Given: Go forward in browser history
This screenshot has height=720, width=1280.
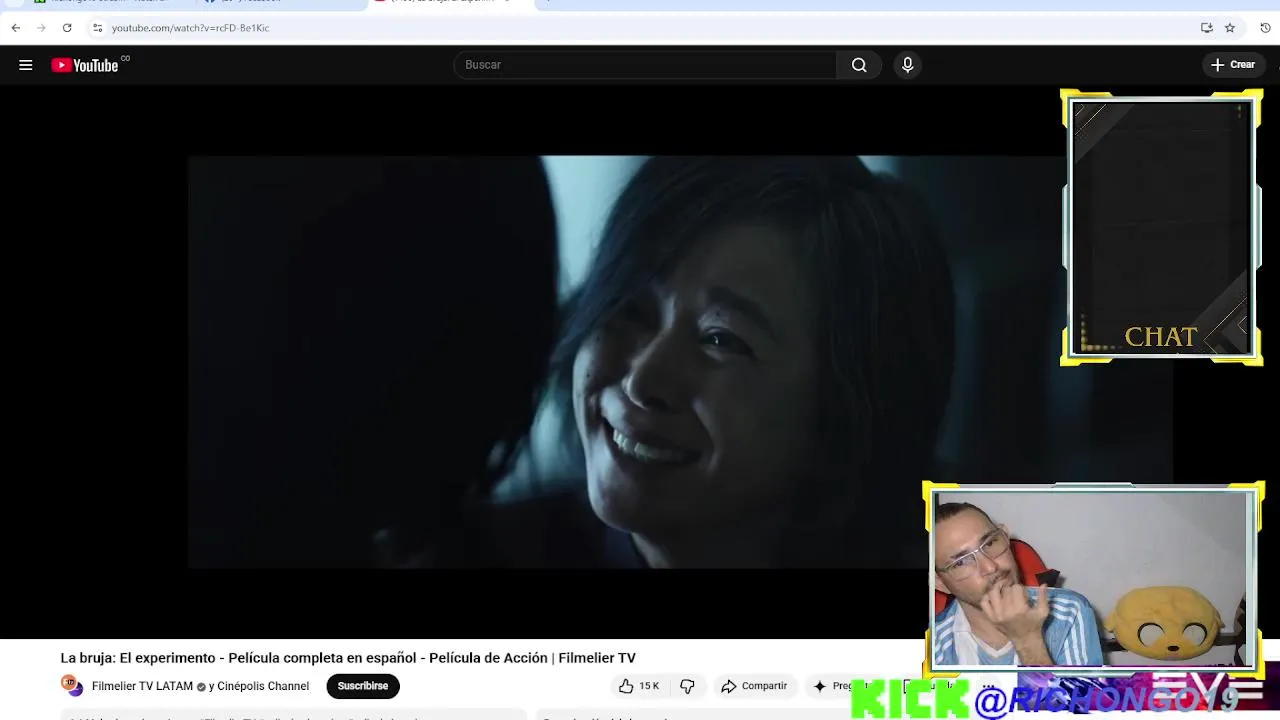Looking at the screenshot, I should [41, 28].
